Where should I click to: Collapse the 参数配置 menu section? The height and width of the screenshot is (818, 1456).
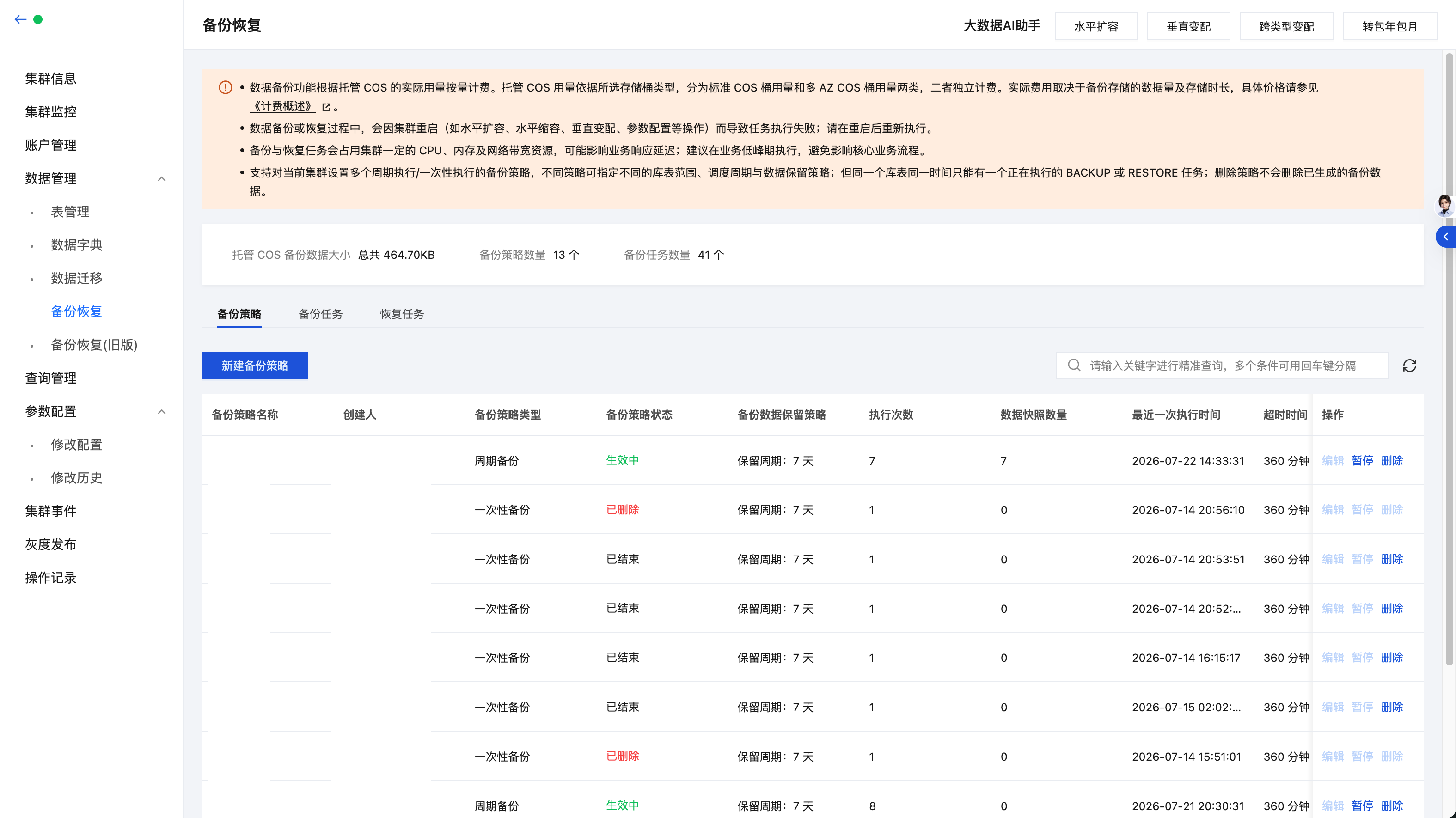coord(162,412)
